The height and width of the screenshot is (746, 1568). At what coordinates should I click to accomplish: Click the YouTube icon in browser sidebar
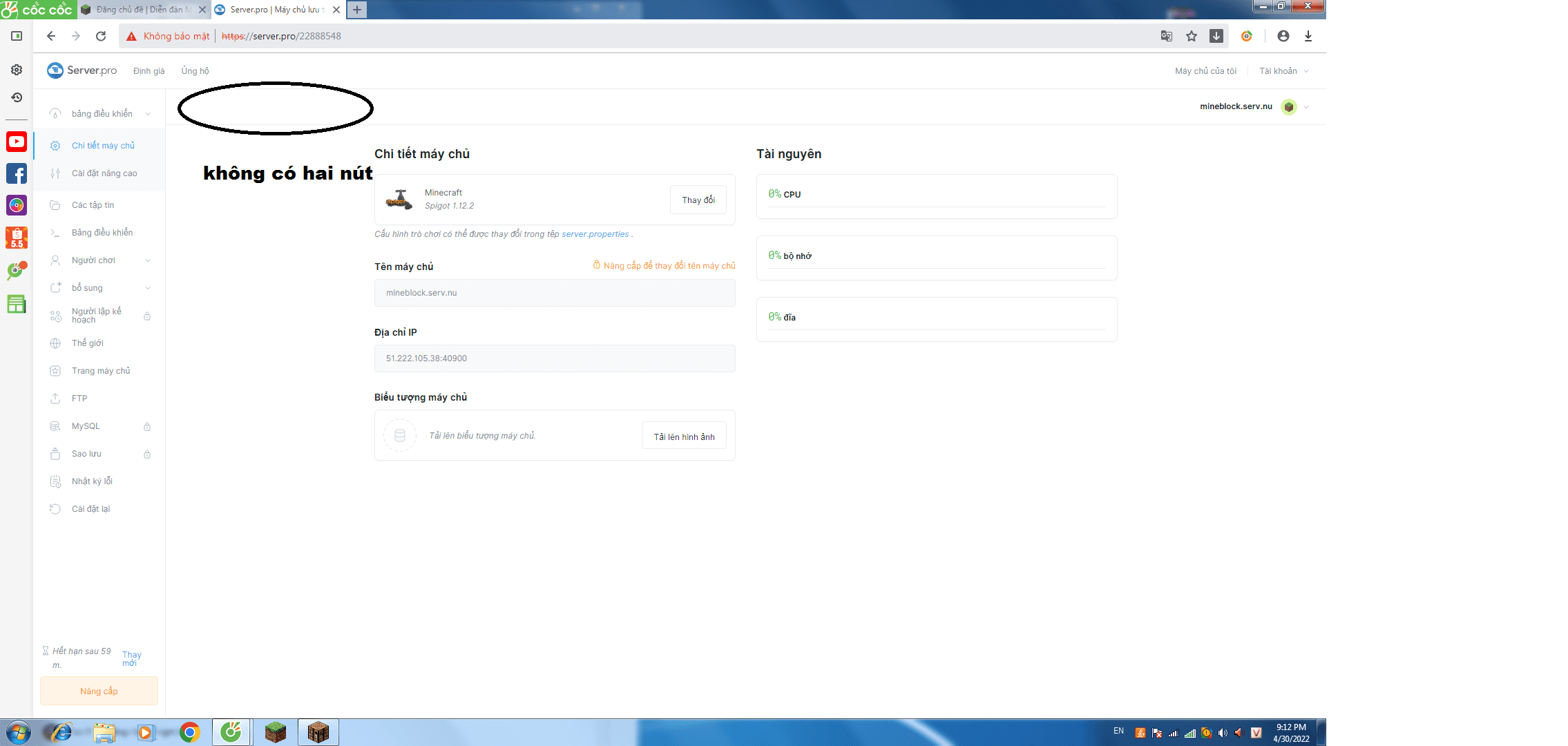pyautogui.click(x=17, y=142)
